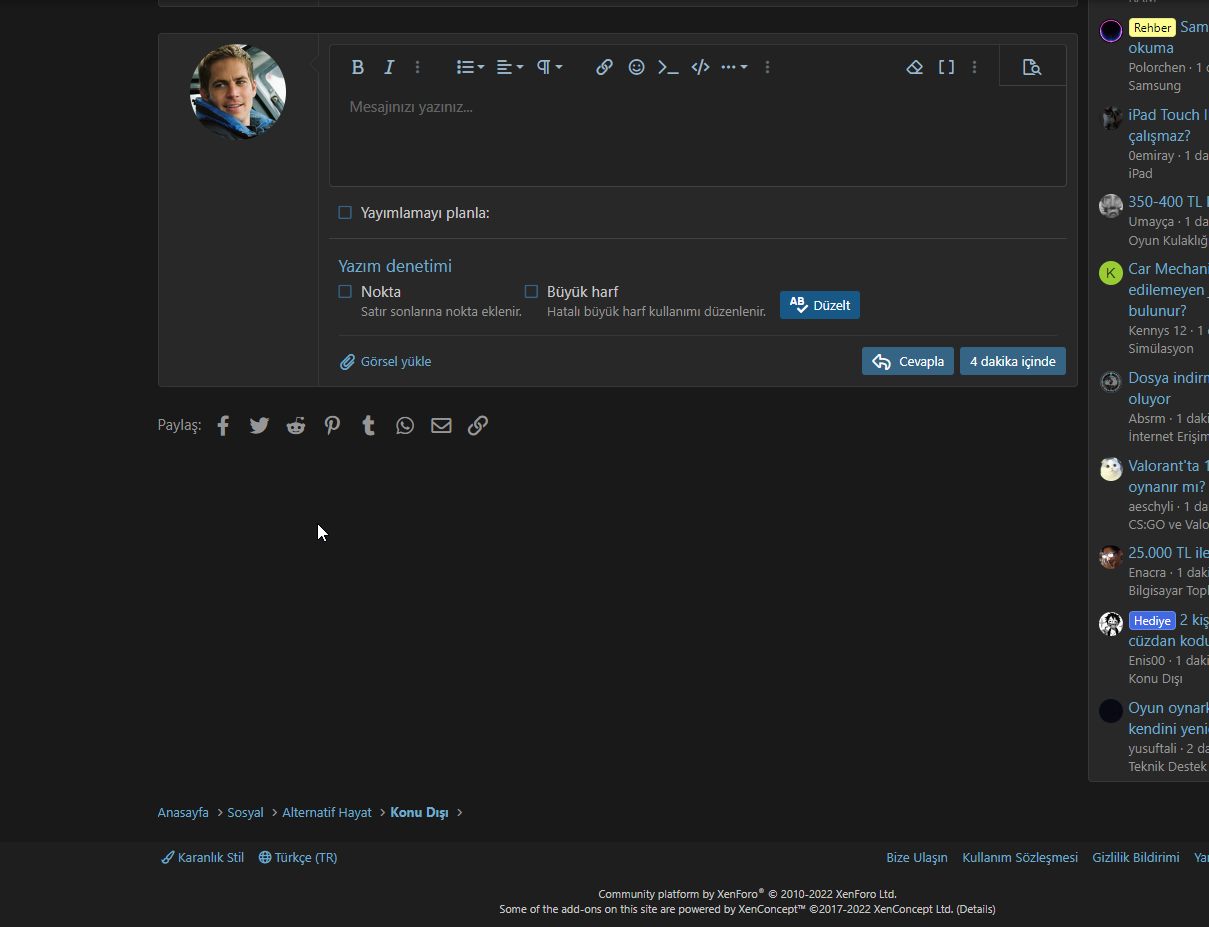
Task: Click the Düzelt button
Action: (819, 305)
